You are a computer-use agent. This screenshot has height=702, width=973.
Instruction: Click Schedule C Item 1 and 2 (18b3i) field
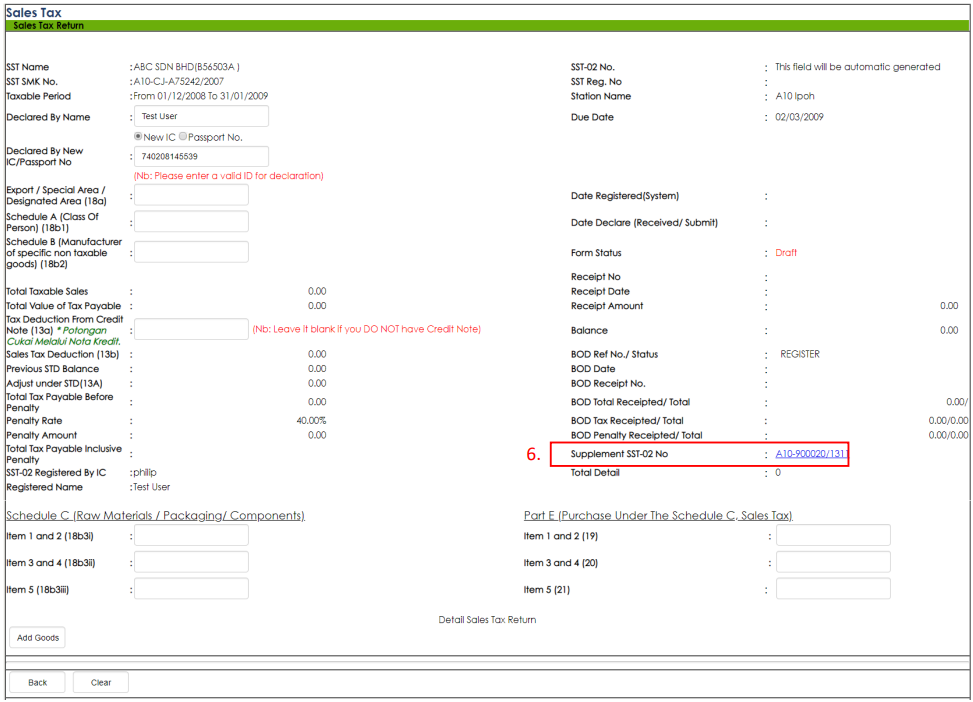point(191,536)
